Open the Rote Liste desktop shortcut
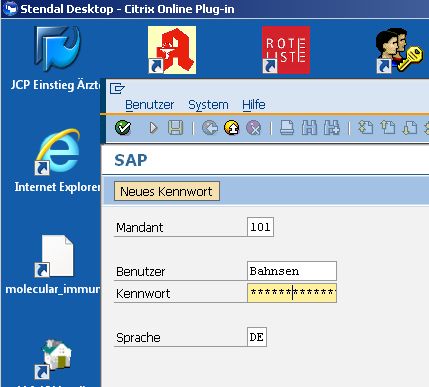 pos(286,50)
